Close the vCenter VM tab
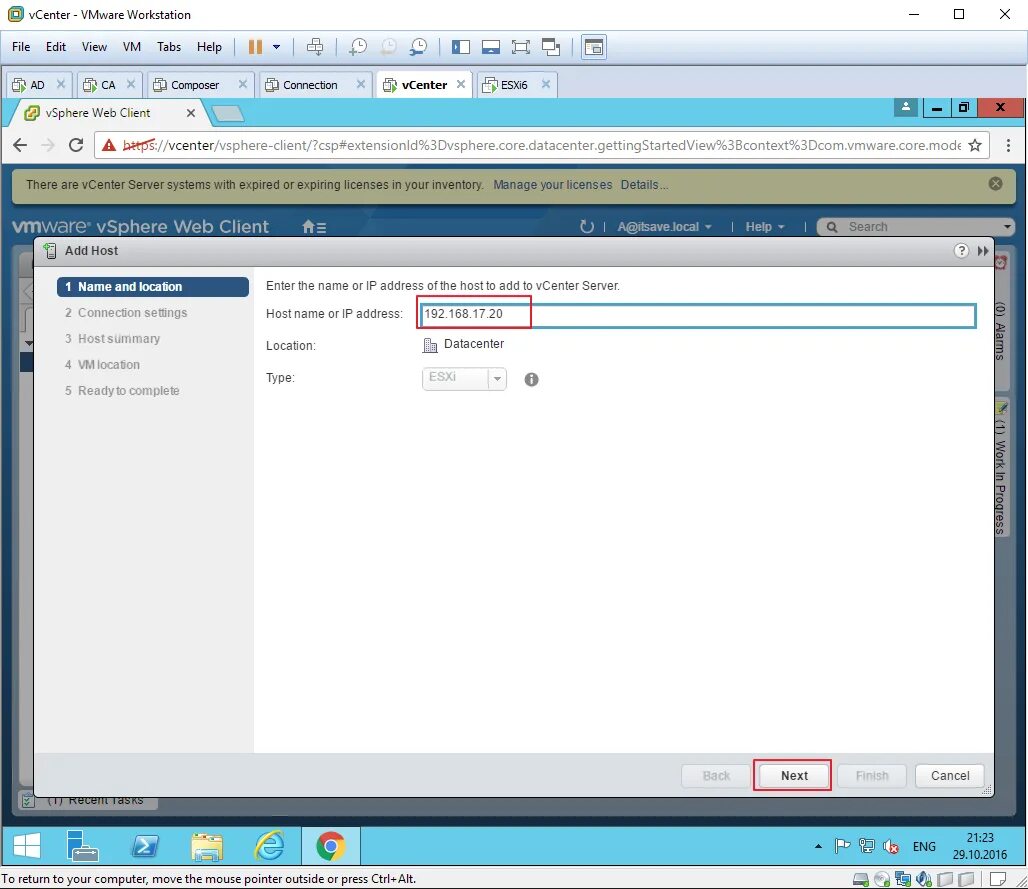1028x889 pixels. 461,84
